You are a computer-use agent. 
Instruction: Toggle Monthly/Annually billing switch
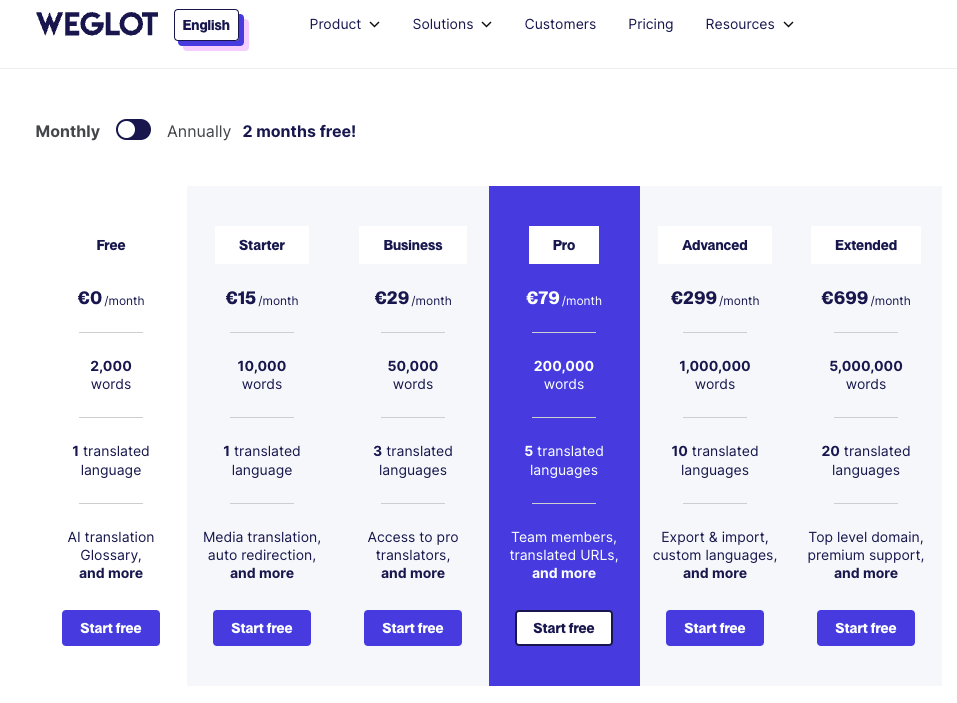133,130
